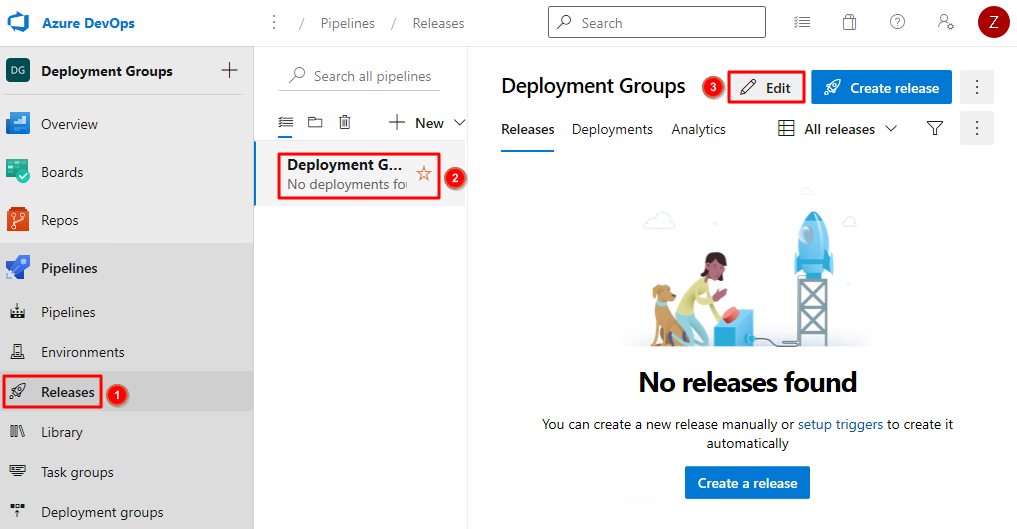Open the Azure DevOps home link
This screenshot has width=1017, height=529.
click(x=88, y=23)
